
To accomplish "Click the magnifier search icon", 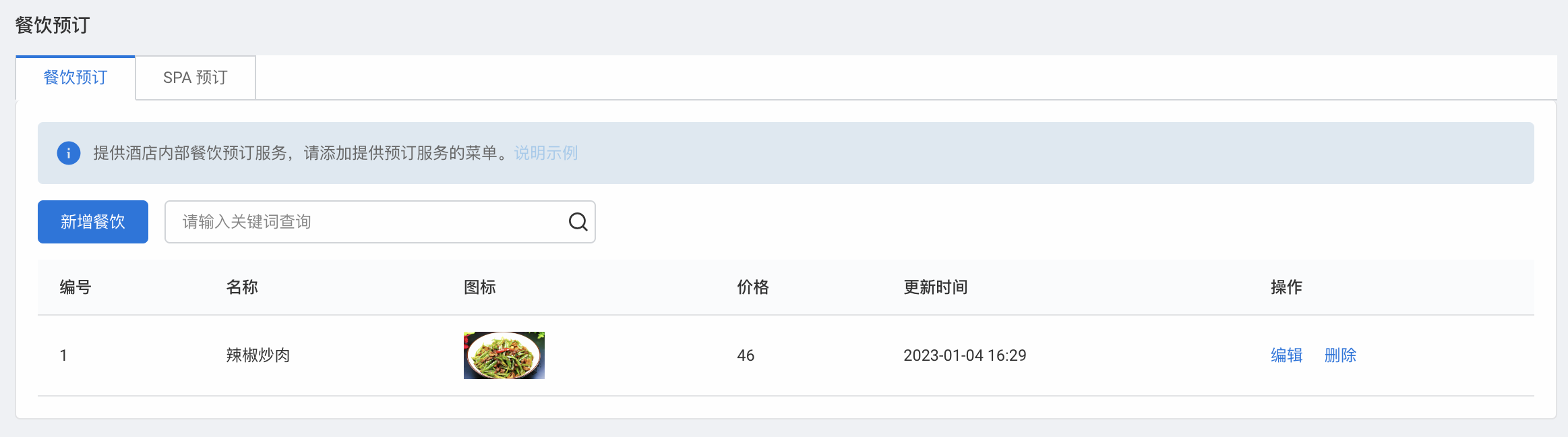I will tap(578, 222).
